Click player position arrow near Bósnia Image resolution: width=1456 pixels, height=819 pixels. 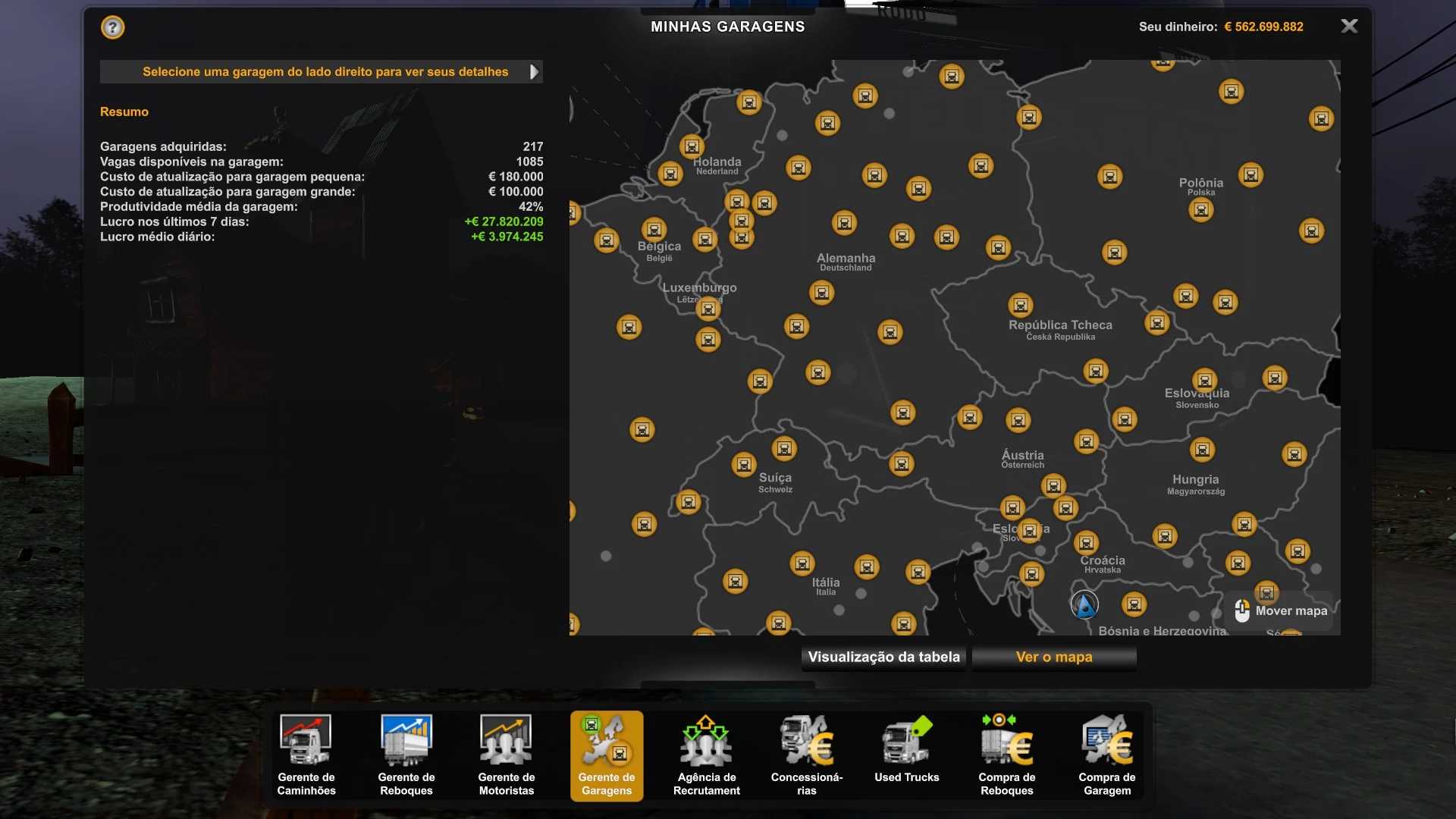click(x=1084, y=605)
